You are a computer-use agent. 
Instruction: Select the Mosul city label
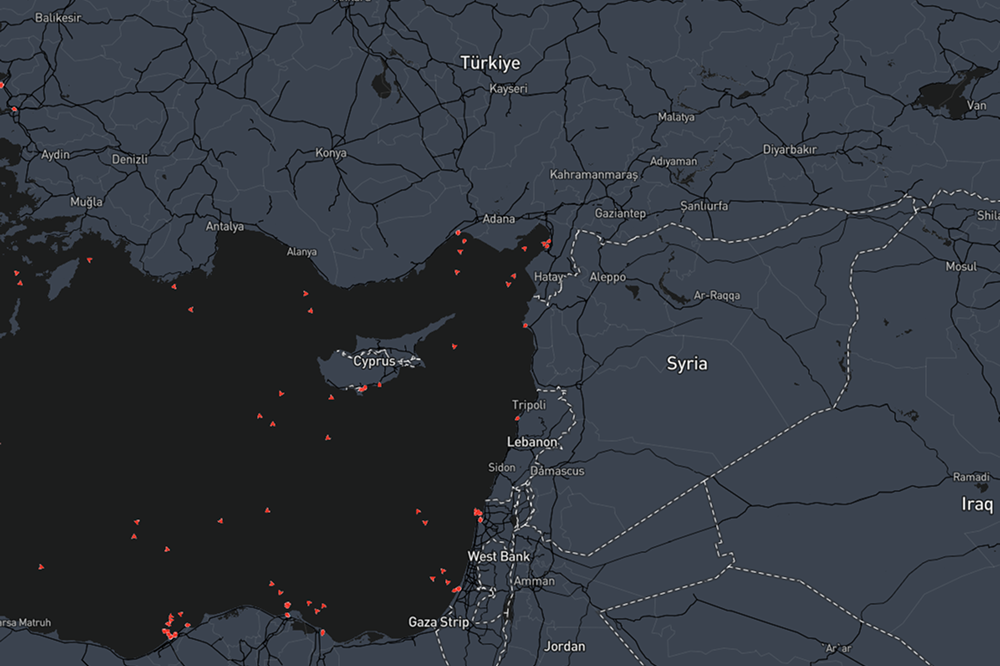coord(961,267)
